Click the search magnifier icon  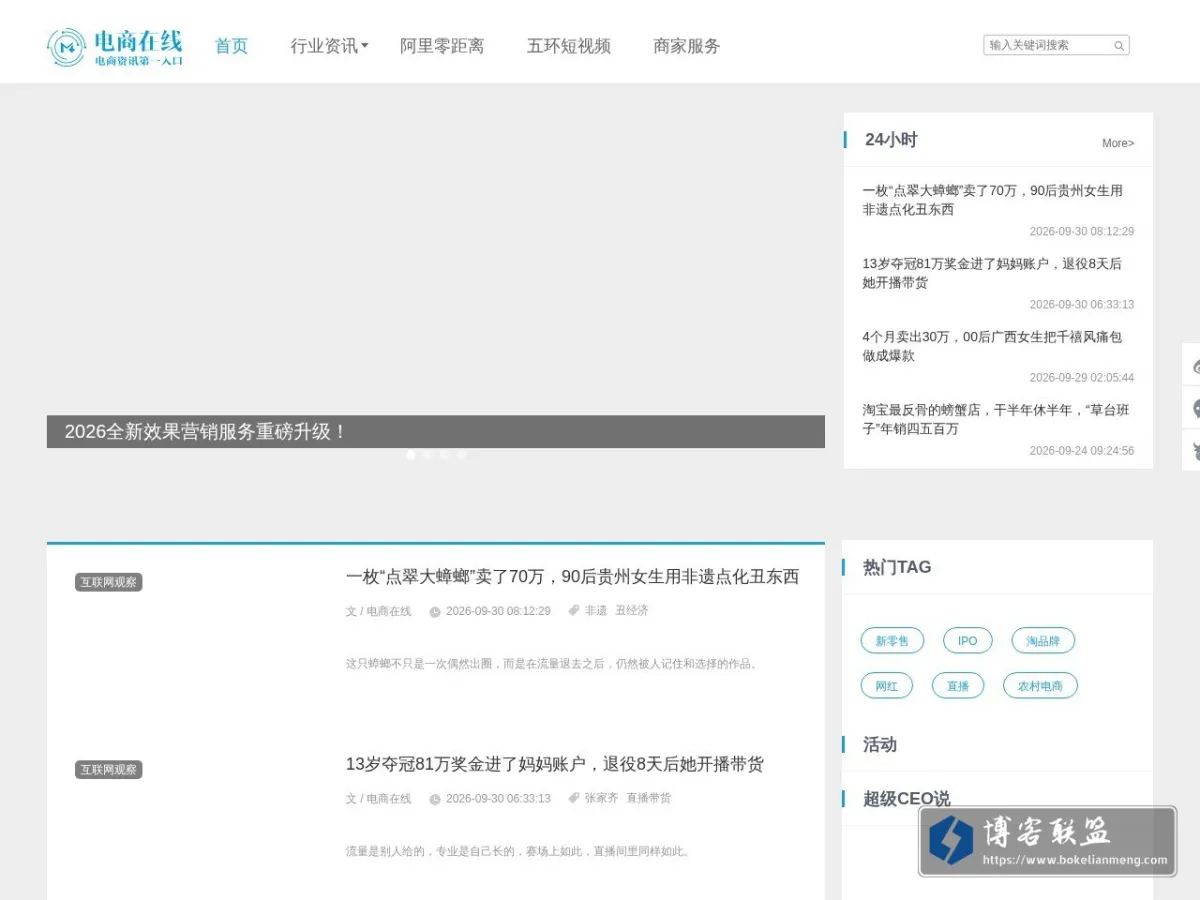pyautogui.click(x=1119, y=45)
